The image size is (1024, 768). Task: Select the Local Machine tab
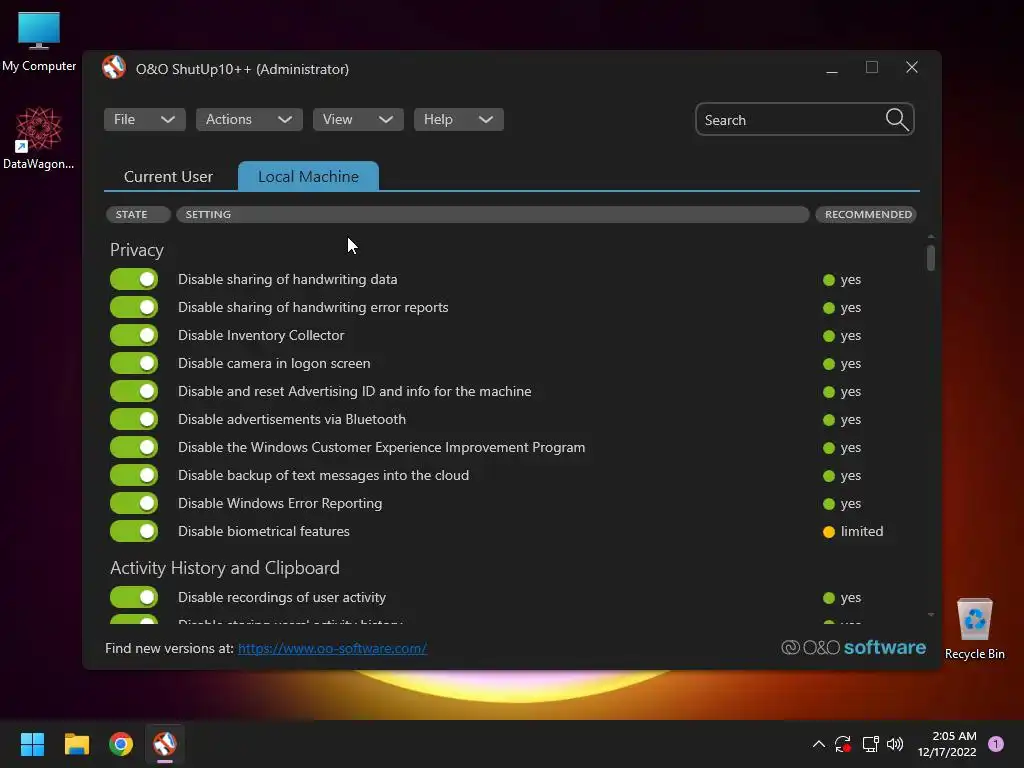pos(308,176)
